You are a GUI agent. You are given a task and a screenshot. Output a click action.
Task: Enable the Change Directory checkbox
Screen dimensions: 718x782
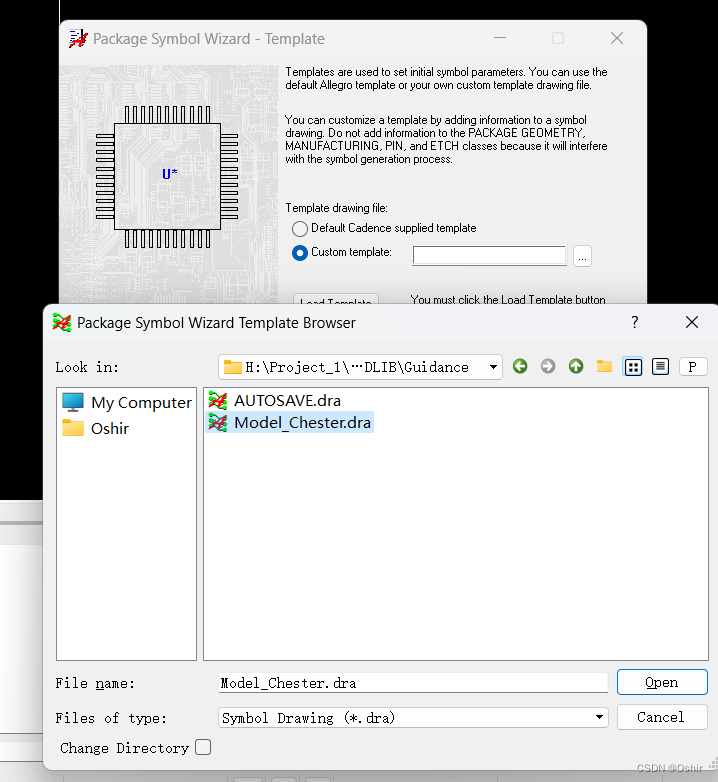click(x=203, y=747)
